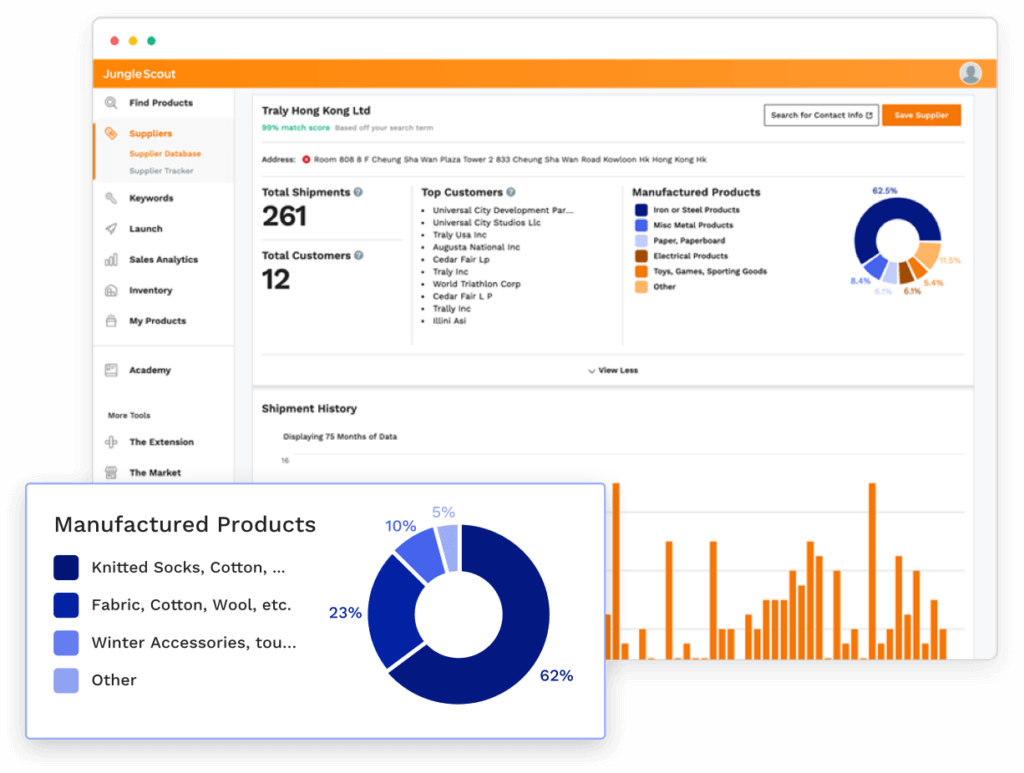1024x773 pixels.
Task: Open The Market under More Tools
Action: 155,473
